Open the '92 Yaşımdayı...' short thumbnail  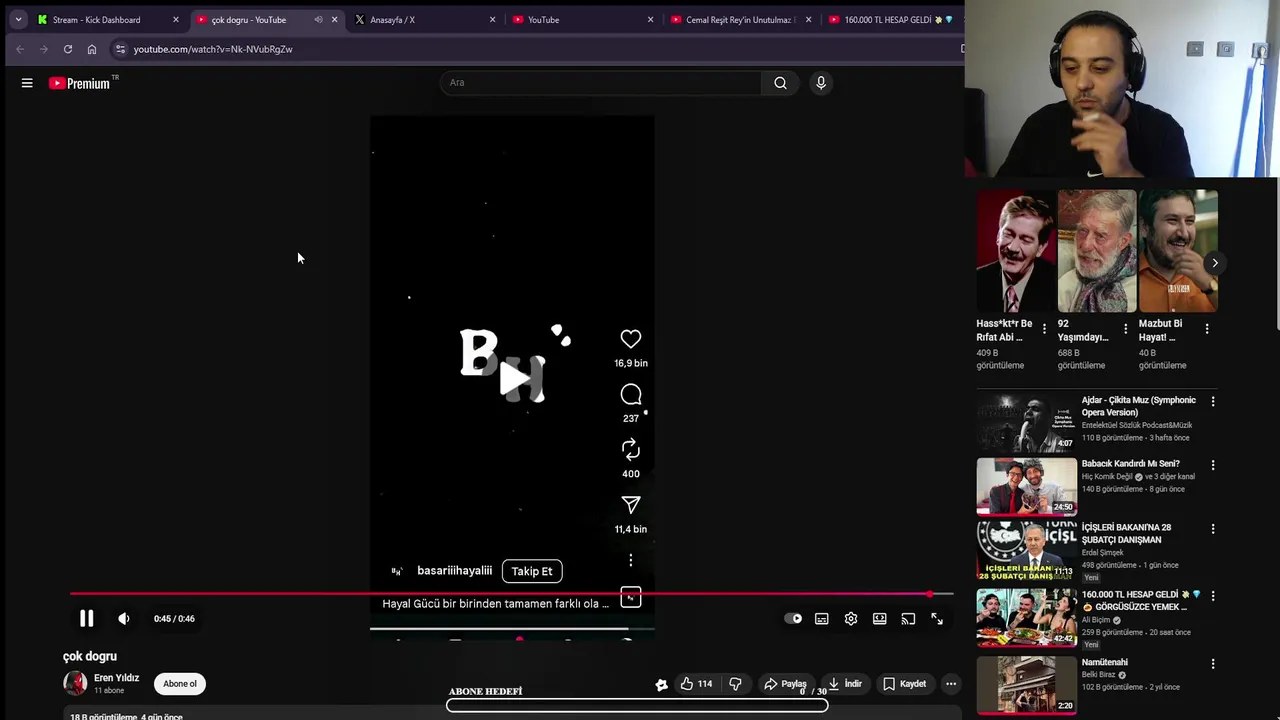(1097, 251)
